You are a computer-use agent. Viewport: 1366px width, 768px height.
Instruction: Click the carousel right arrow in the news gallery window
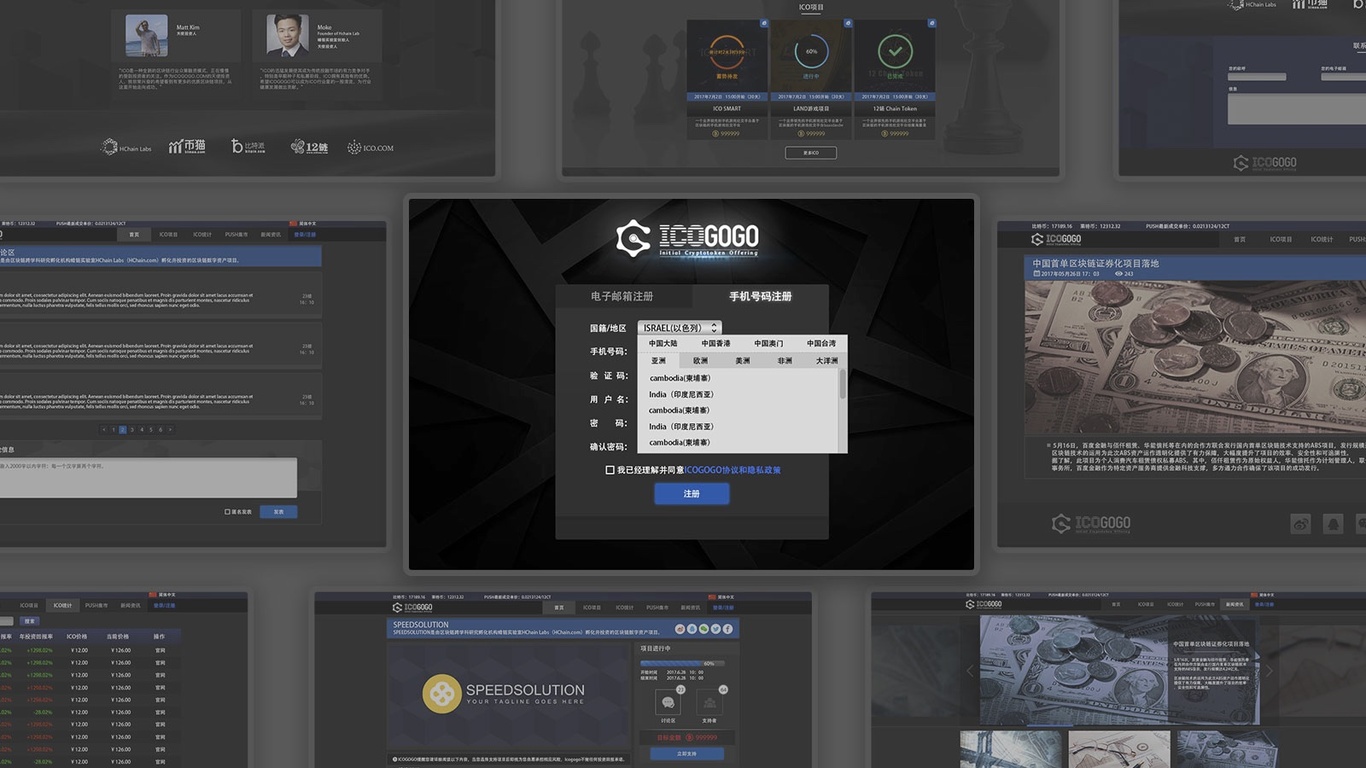click(1269, 671)
